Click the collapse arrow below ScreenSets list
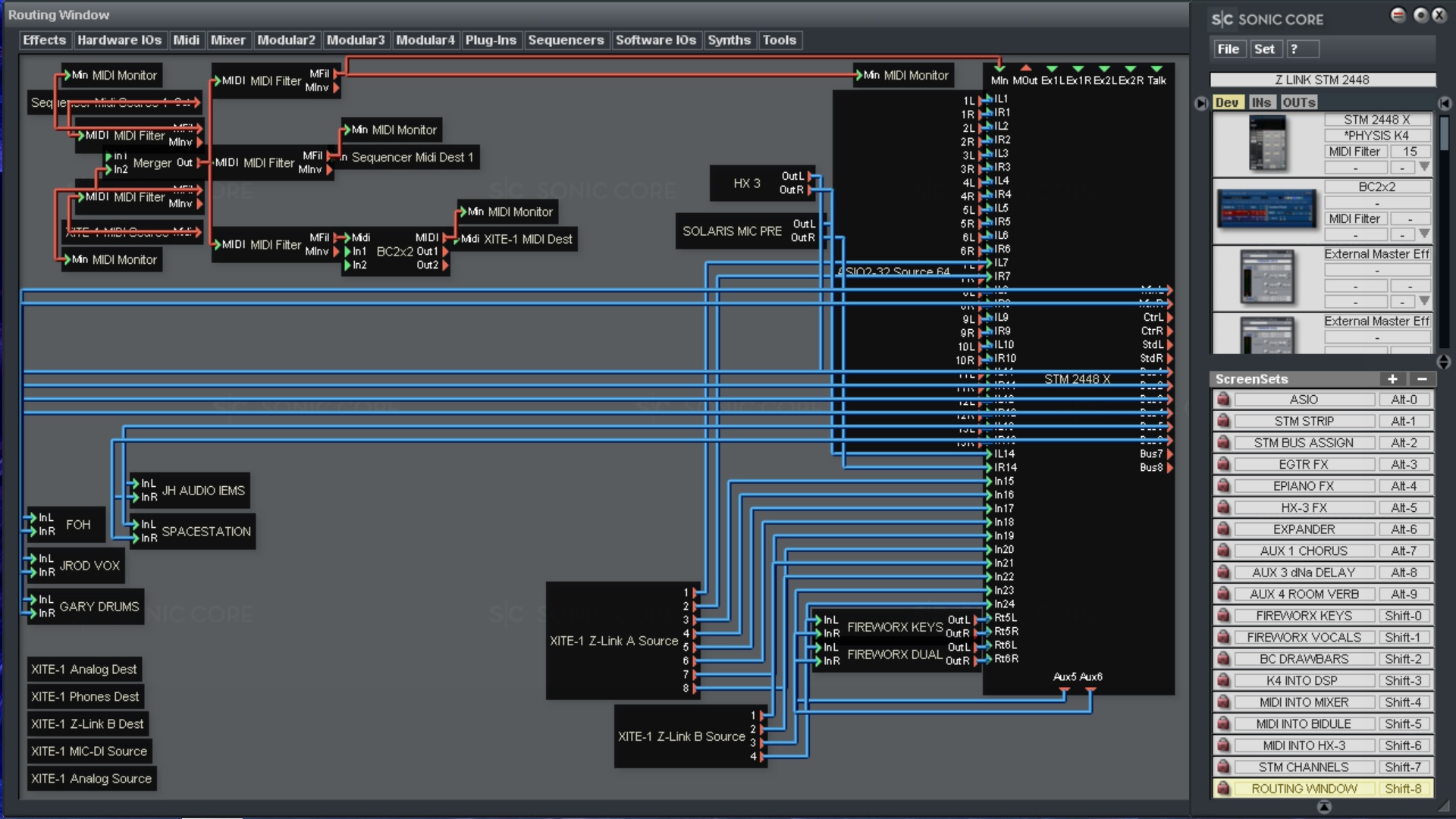Viewport: 1456px width, 819px height. click(x=1324, y=807)
